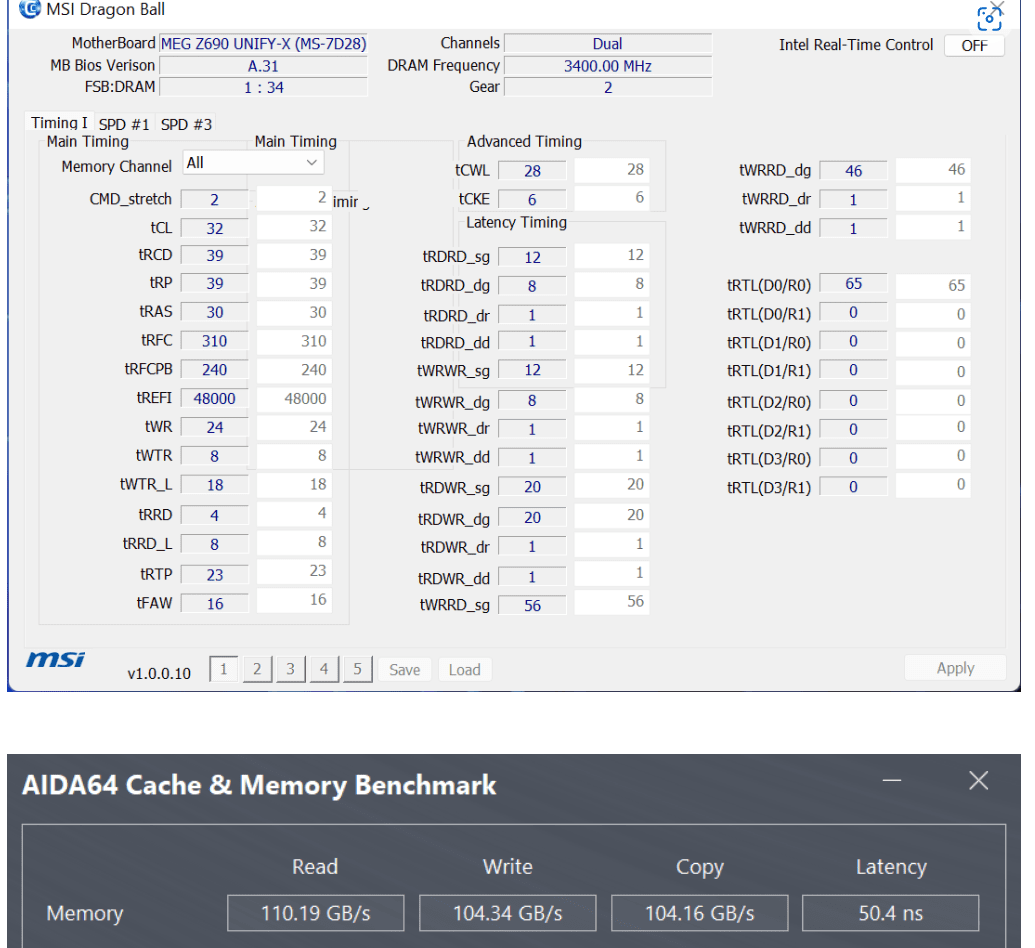Viewport: 1035px width, 948px height.
Task: Click the MSI Dragon Ball app icon
Action: 29,9
